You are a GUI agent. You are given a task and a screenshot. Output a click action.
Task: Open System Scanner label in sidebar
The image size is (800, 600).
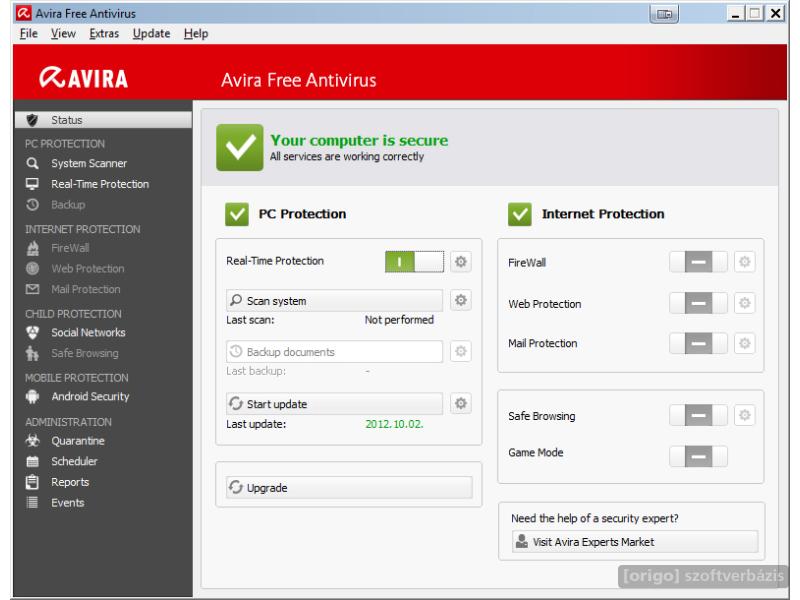(89, 163)
